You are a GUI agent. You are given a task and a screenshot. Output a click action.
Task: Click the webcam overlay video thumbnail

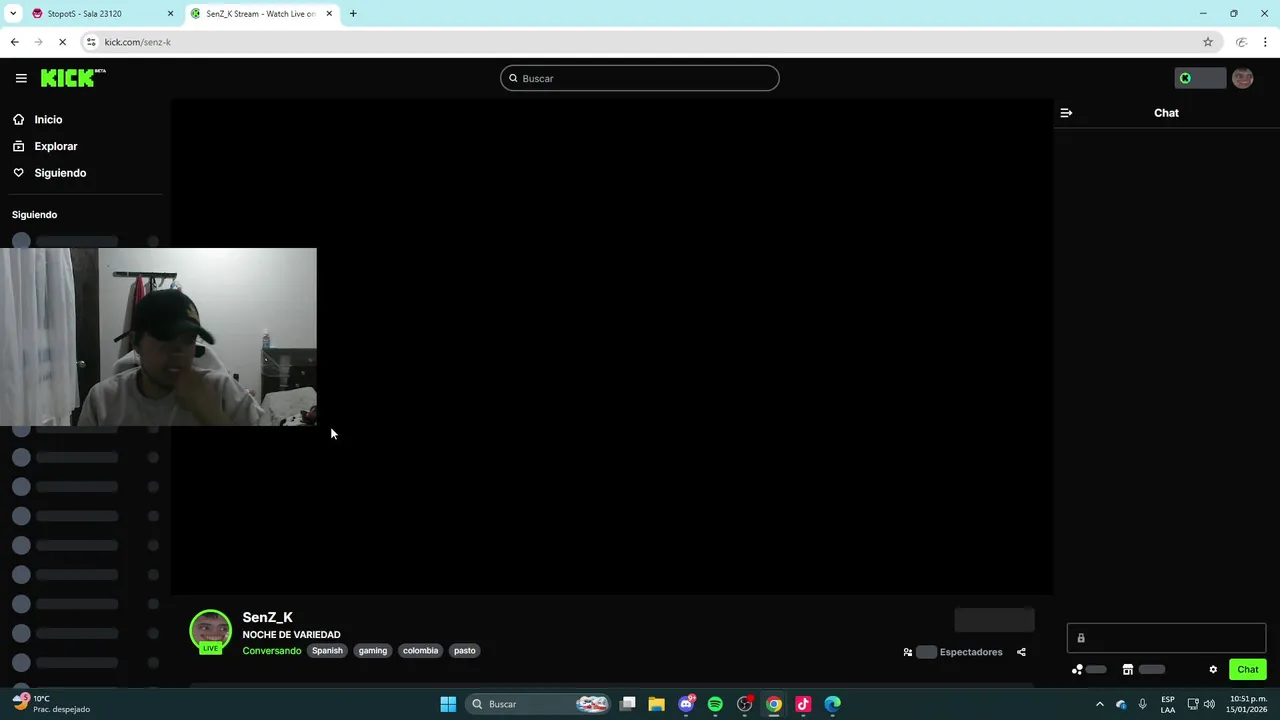pos(158,337)
